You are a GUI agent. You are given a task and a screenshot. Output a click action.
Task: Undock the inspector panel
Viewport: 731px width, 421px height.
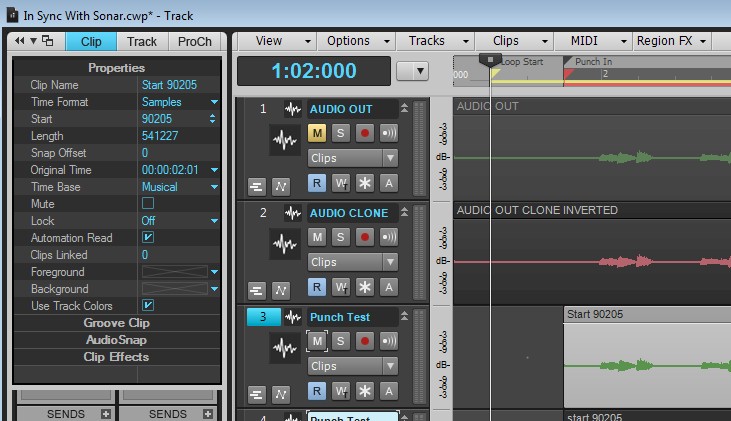point(48,41)
